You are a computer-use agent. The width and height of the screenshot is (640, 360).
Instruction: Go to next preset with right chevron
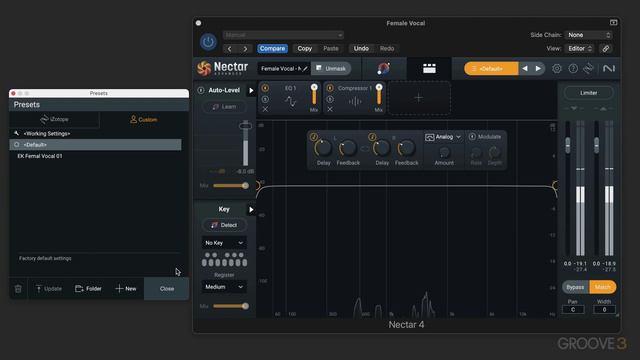point(245,49)
